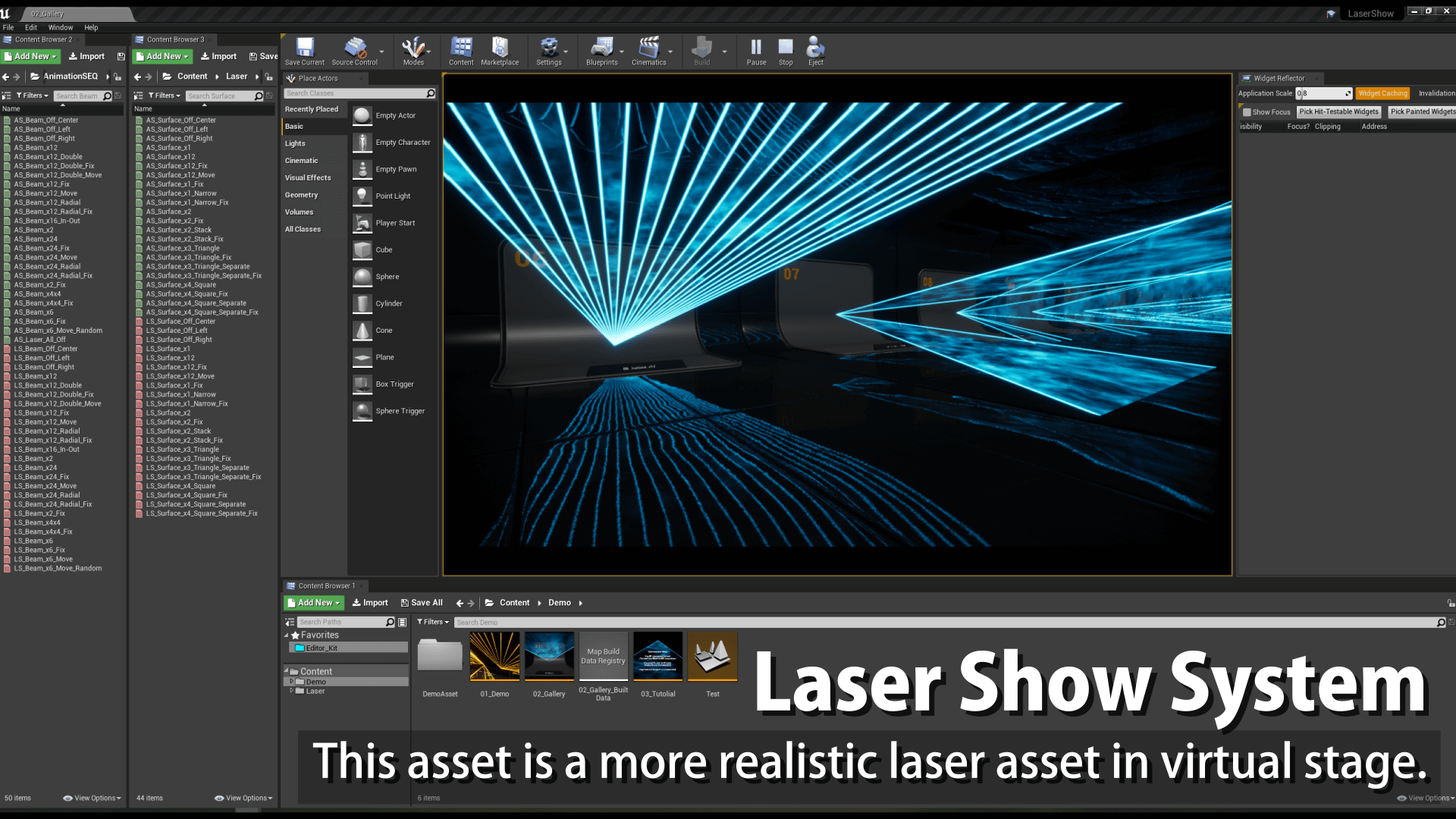Expand the Laser folder in tree
The height and width of the screenshot is (819, 1456).
pyautogui.click(x=292, y=691)
